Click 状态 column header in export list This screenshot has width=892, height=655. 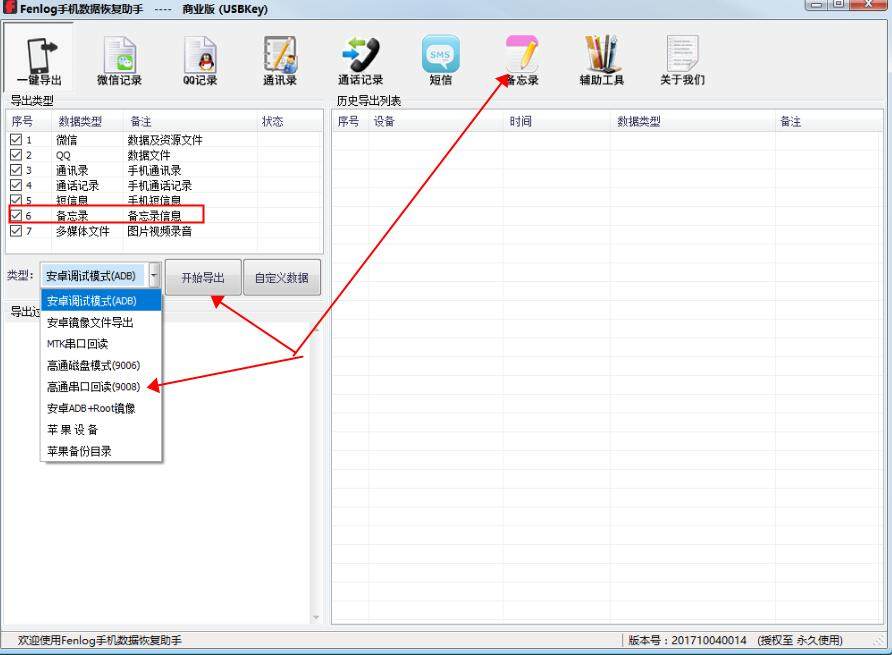[290, 121]
